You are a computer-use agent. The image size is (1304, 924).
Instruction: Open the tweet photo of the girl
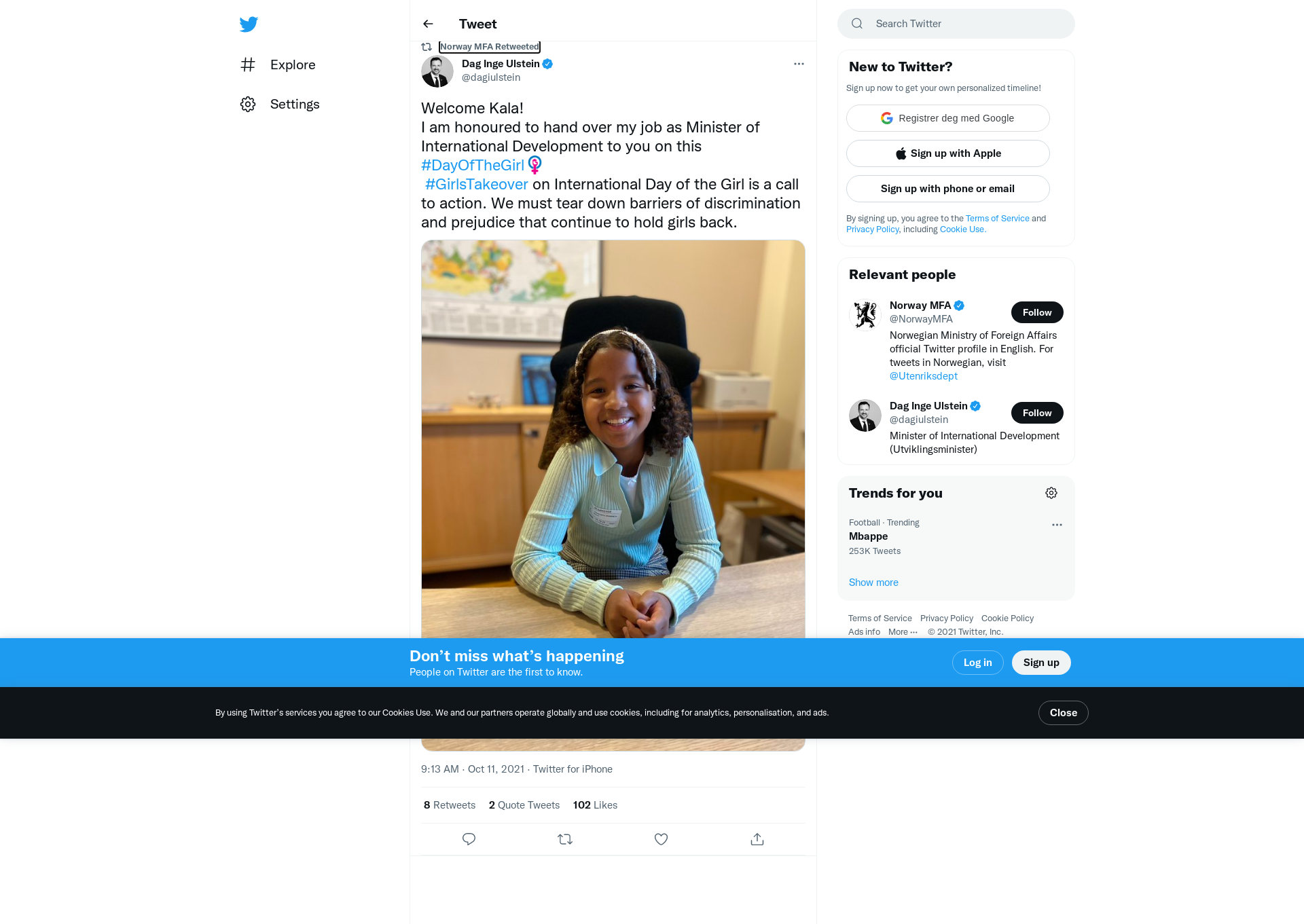(613, 439)
